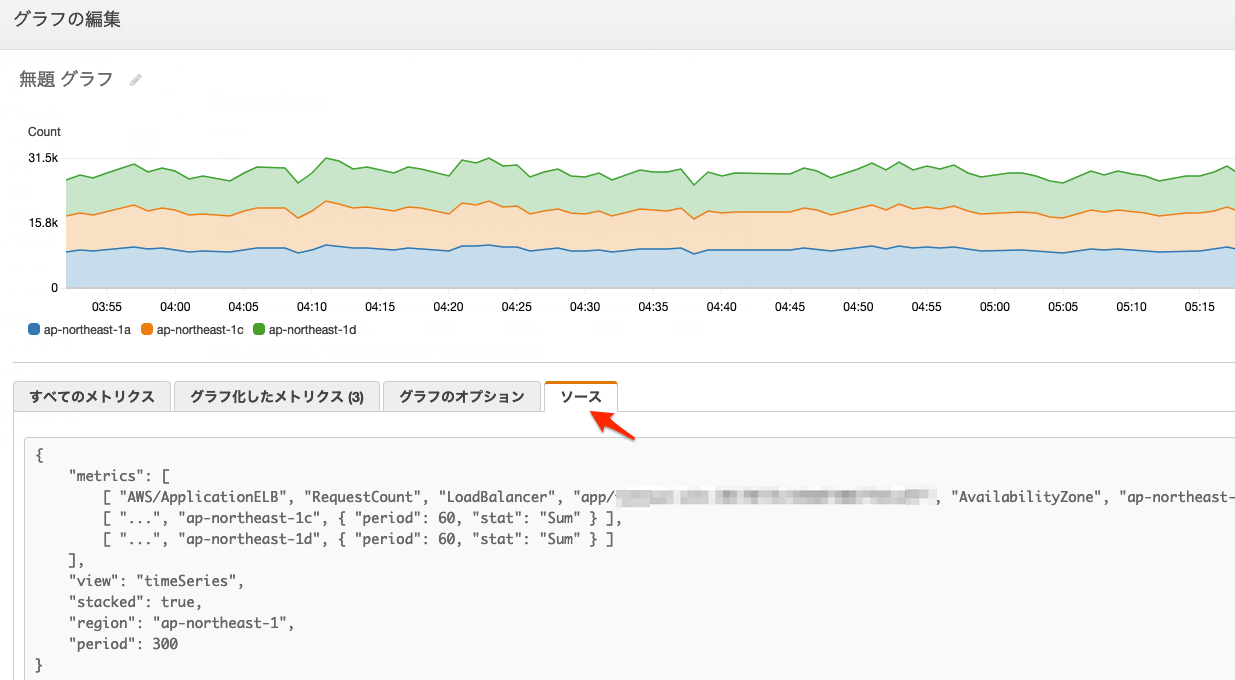
Task: Select the グラフのオプション tab
Action: point(461,396)
